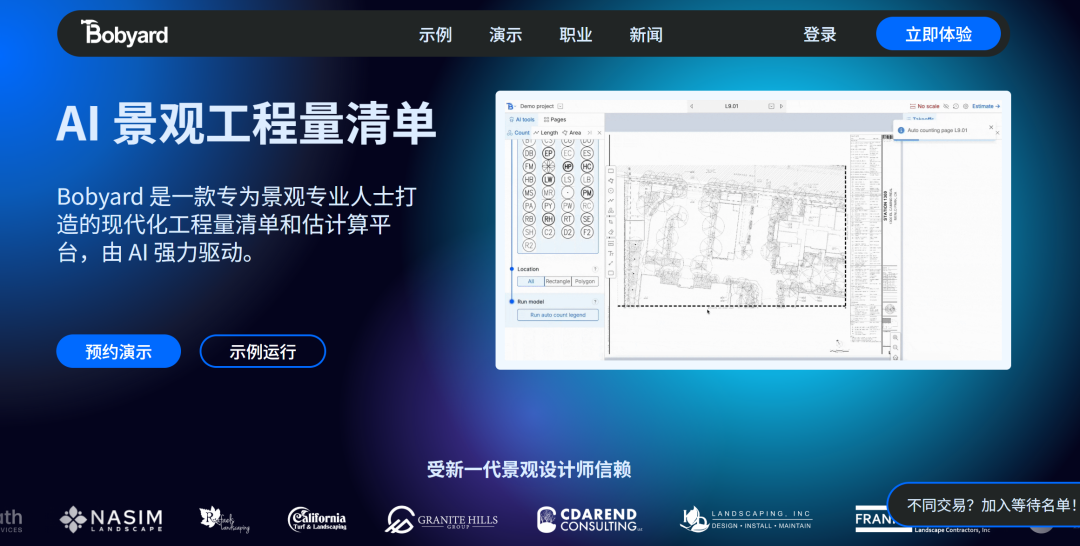This screenshot has height=546, width=1080.
Task: Select the RH symbol in the legend
Action: pos(548,219)
